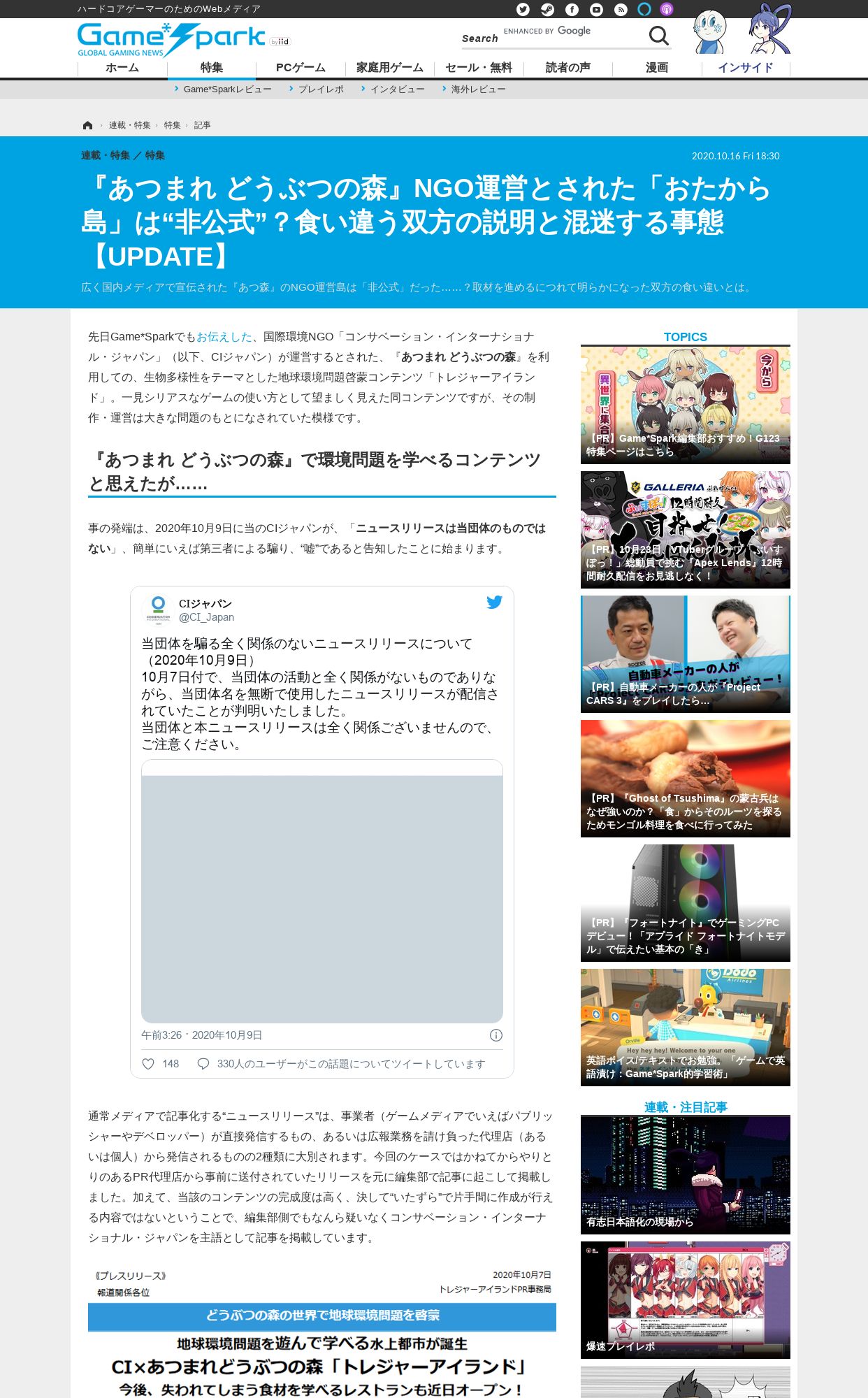Open the 有志日本語化の現場から thumbnail
The image size is (868, 1398).
[x=686, y=1175]
